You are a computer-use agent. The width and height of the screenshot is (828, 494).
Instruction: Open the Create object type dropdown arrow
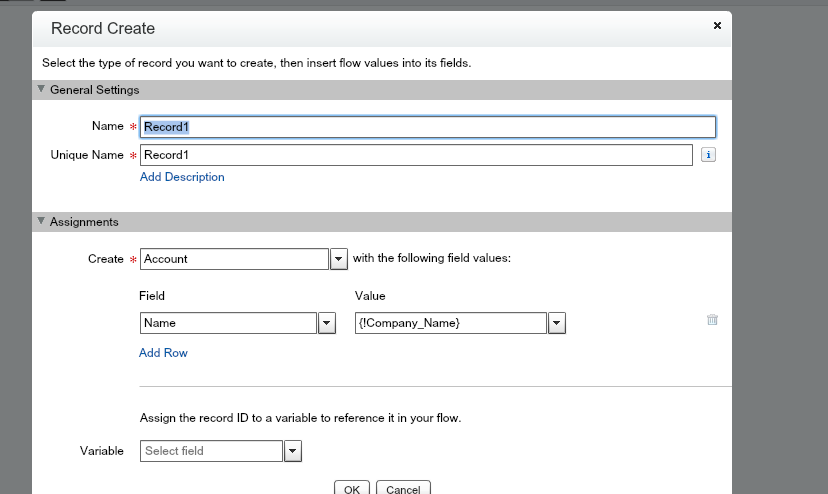pyautogui.click(x=339, y=259)
